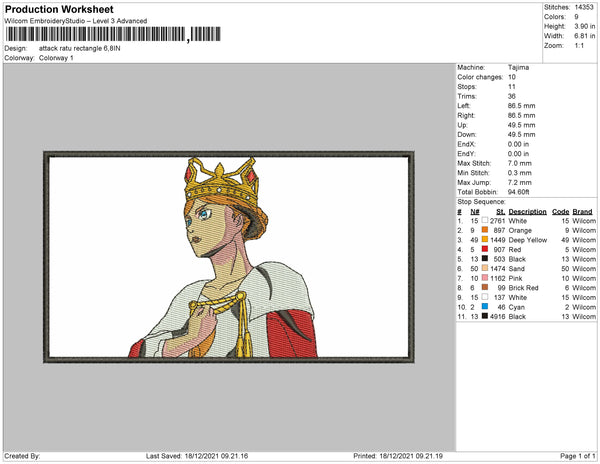600x464 pixels.
Task: Click the Right value '86.5 mm'
Action: click(x=522, y=115)
